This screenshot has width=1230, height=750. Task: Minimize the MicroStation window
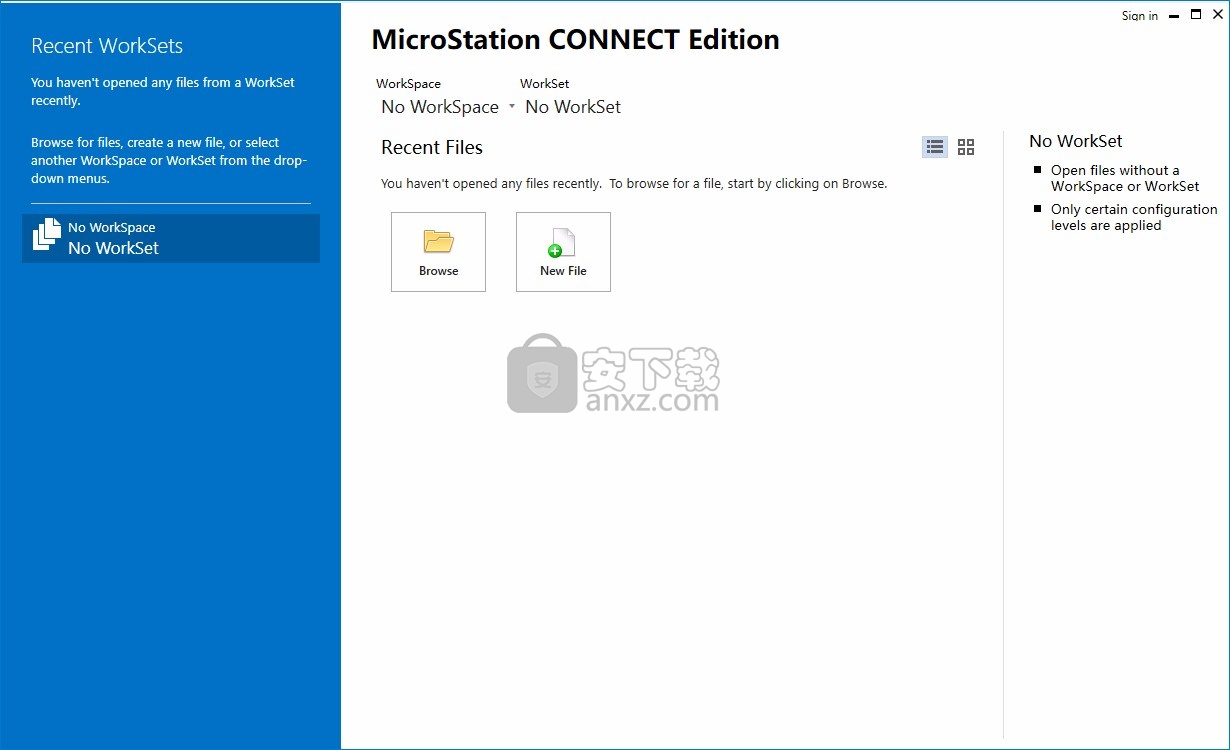click(1172, 15)
